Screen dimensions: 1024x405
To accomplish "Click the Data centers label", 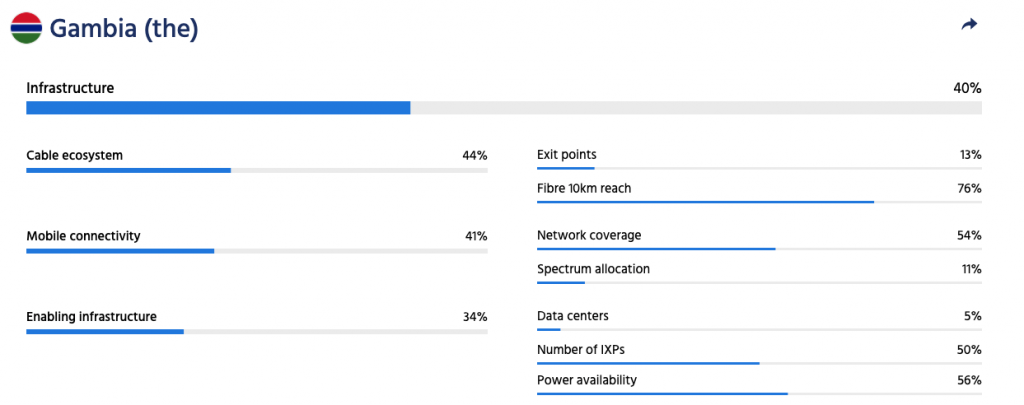I will coord(573,316).
